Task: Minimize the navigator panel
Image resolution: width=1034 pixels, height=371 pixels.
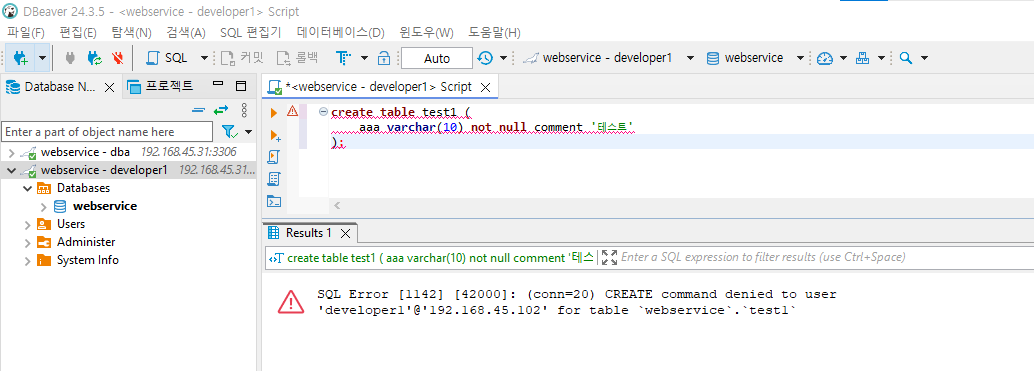Action: (218, 84)
